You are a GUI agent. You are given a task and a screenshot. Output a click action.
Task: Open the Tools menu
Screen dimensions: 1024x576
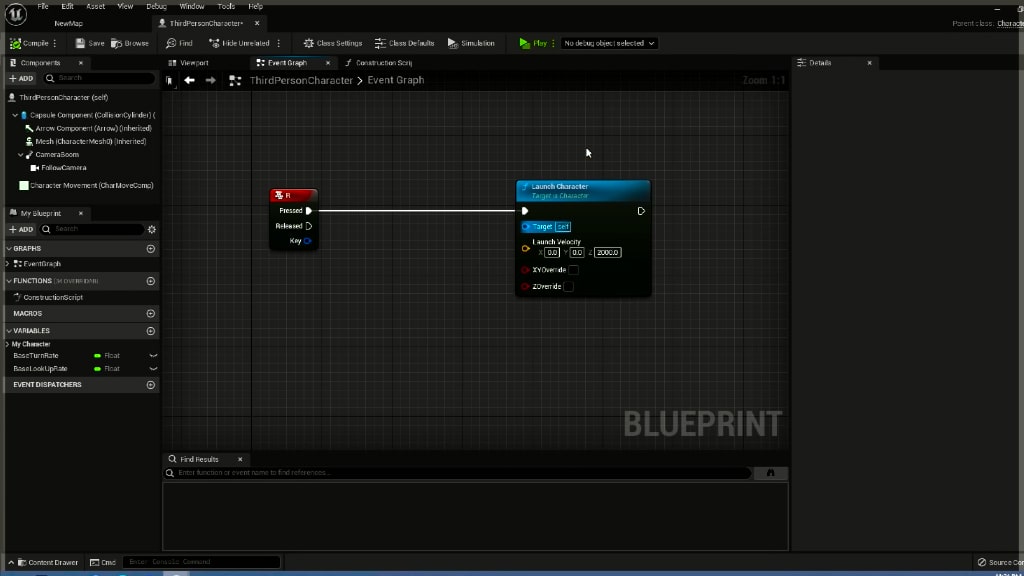coord(226,6)
